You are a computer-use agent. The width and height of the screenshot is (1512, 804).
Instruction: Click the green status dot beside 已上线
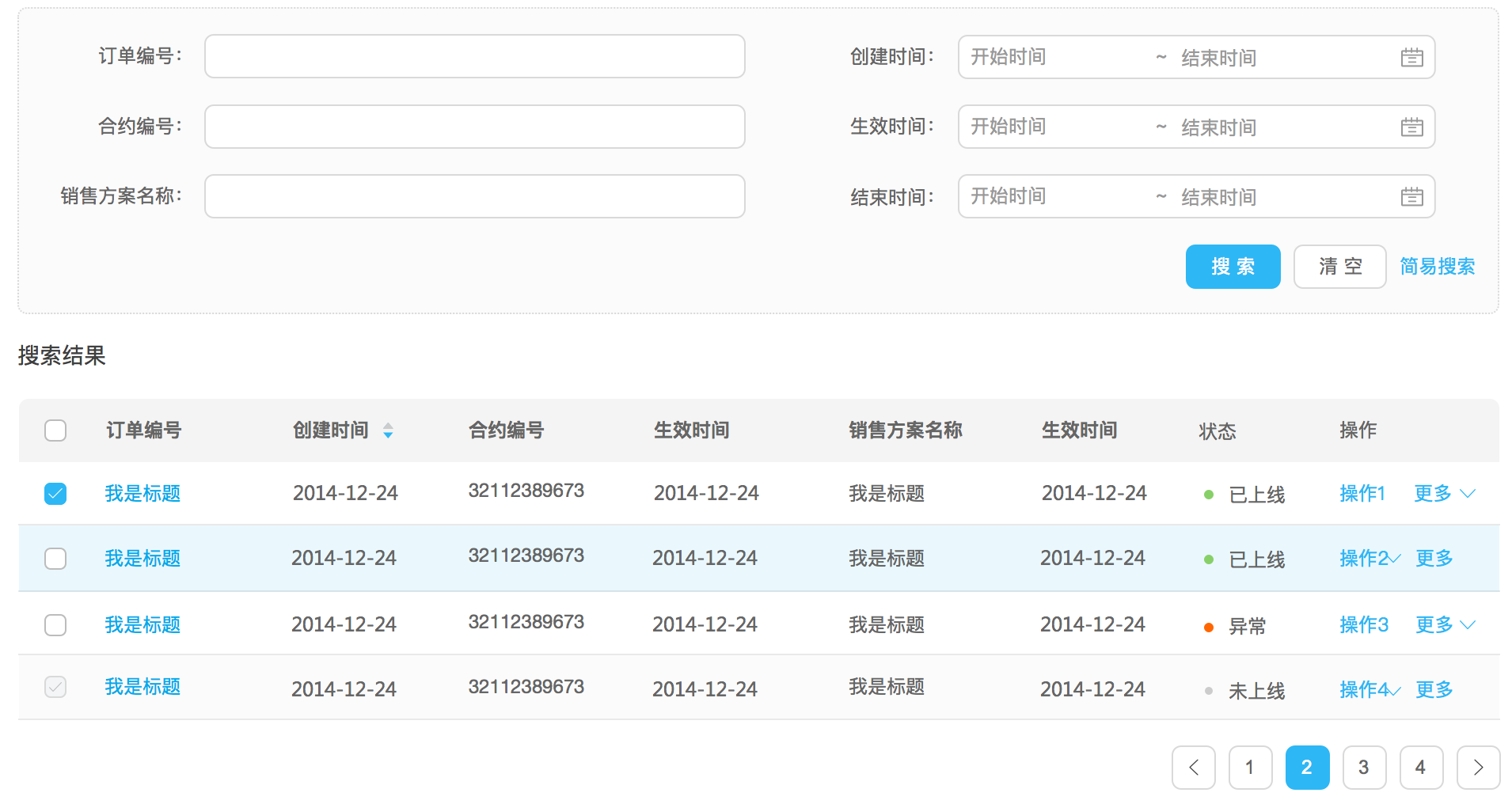click(1208, 494)
